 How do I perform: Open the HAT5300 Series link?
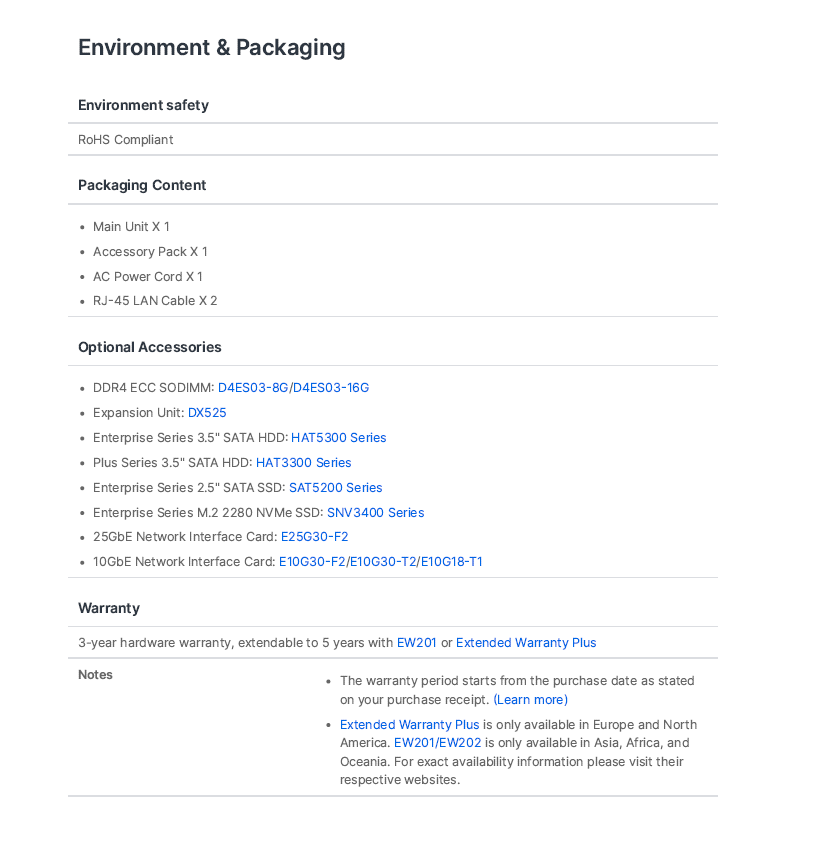click(338, 438)
